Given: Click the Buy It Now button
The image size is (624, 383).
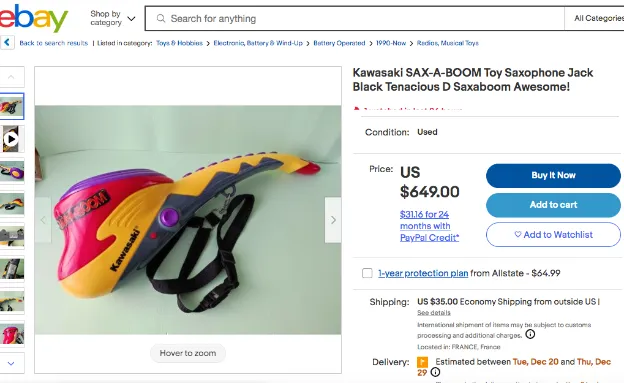Looking at the screenshot, I should (x=553, y=176).
